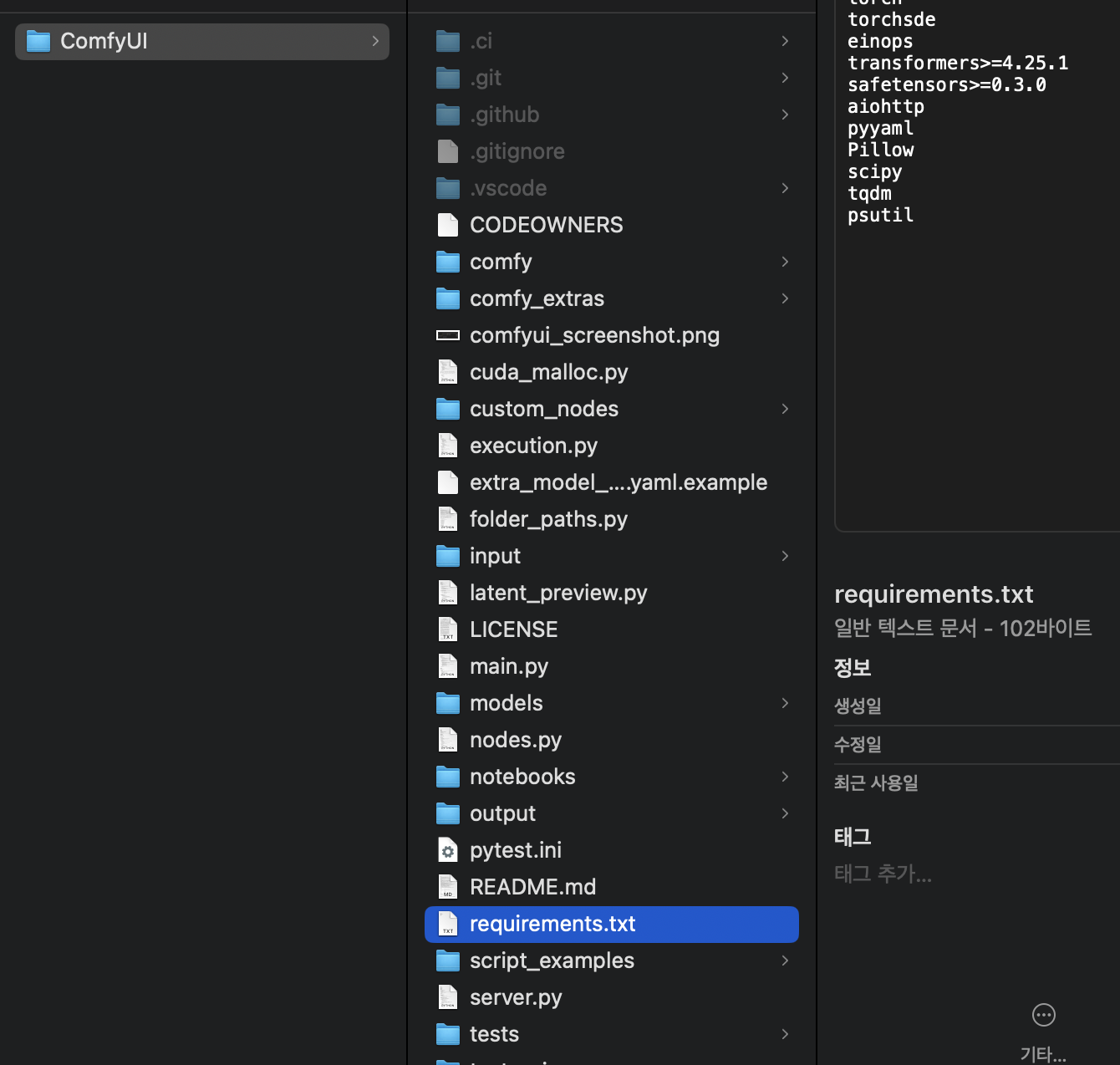Expand the input folder chevron
The height and width of the screenshot is (1065, 1120).
click(x=785, y=556)
